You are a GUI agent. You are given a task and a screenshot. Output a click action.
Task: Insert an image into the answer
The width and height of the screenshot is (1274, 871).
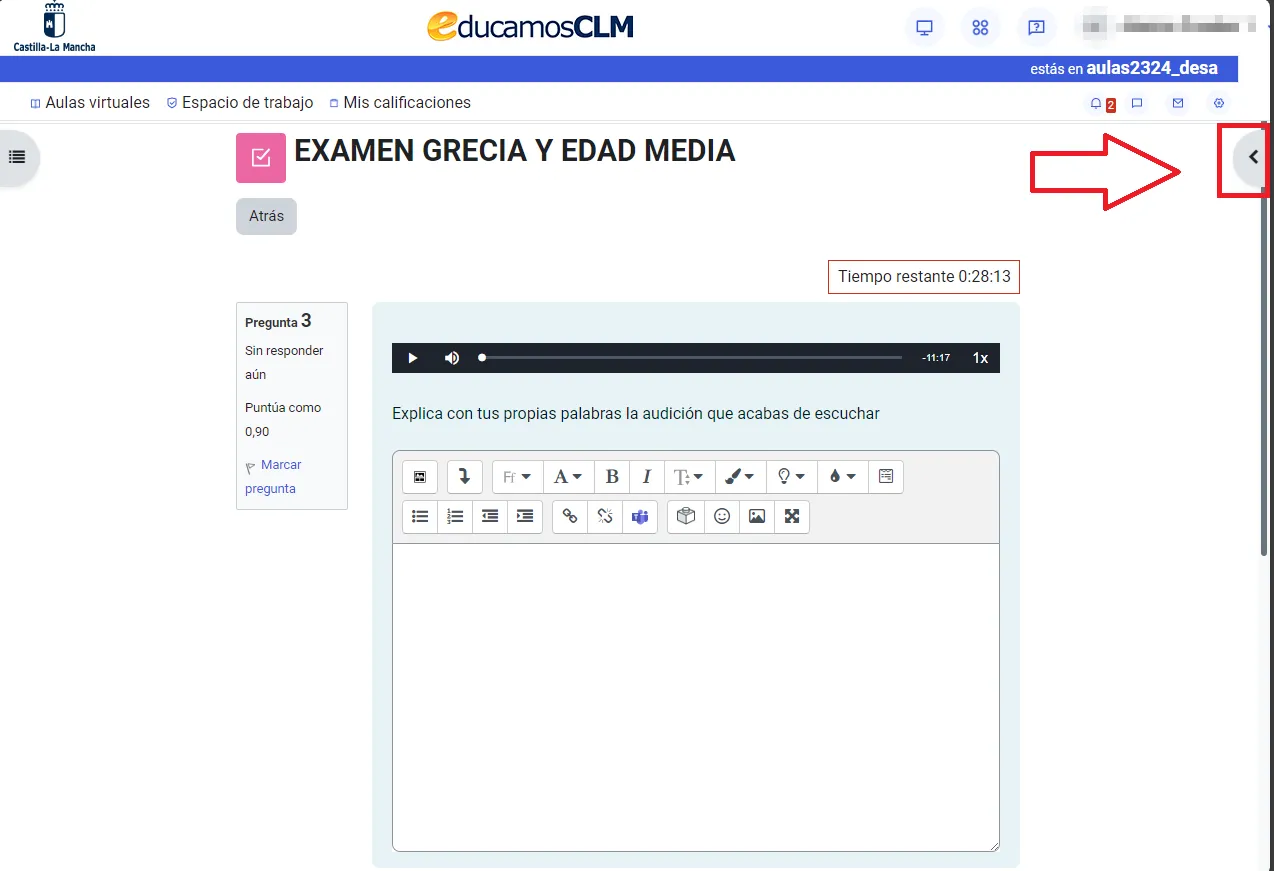point(756,516)
